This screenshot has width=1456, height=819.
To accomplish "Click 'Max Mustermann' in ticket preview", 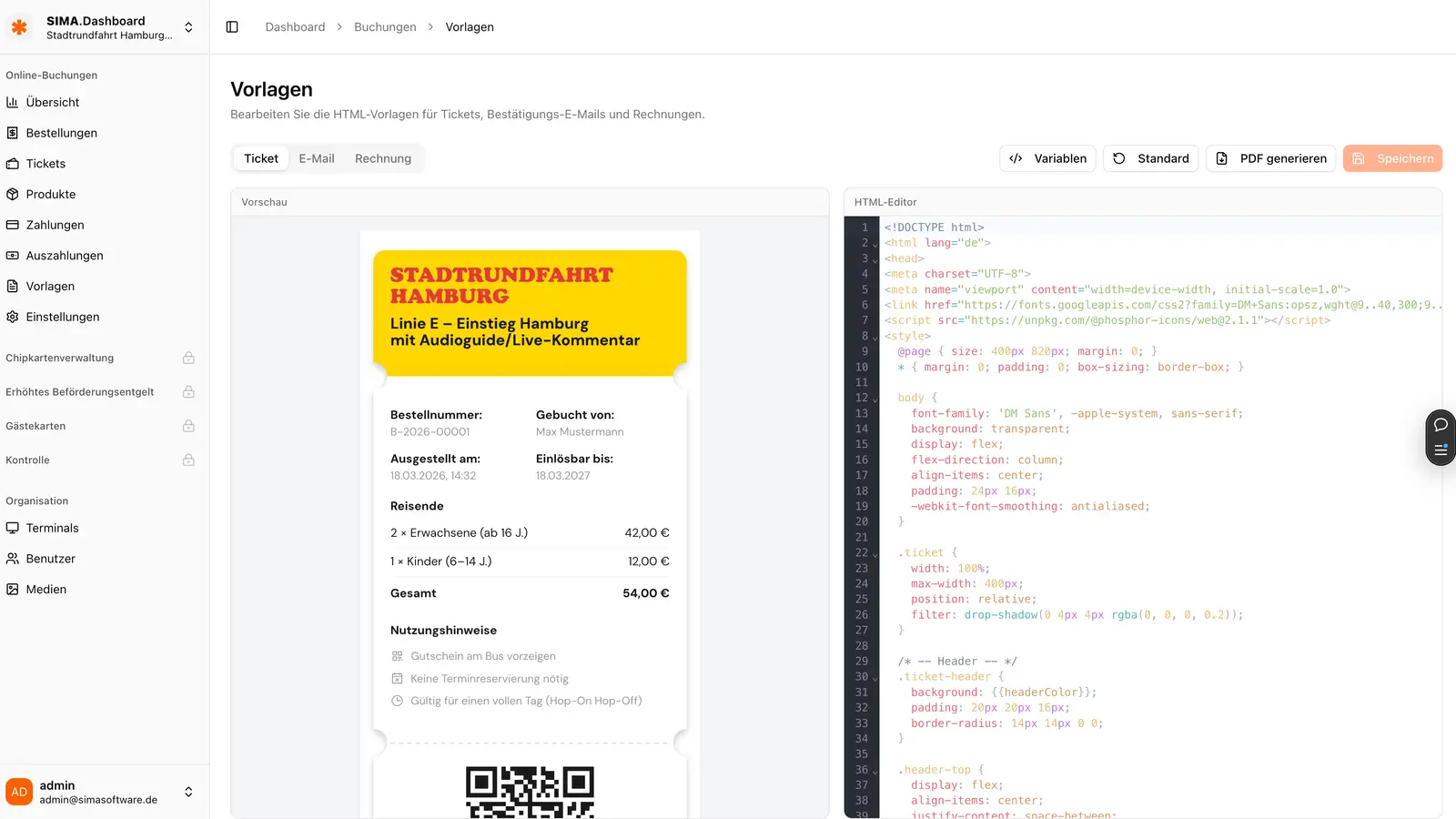I will coord(580,432).
